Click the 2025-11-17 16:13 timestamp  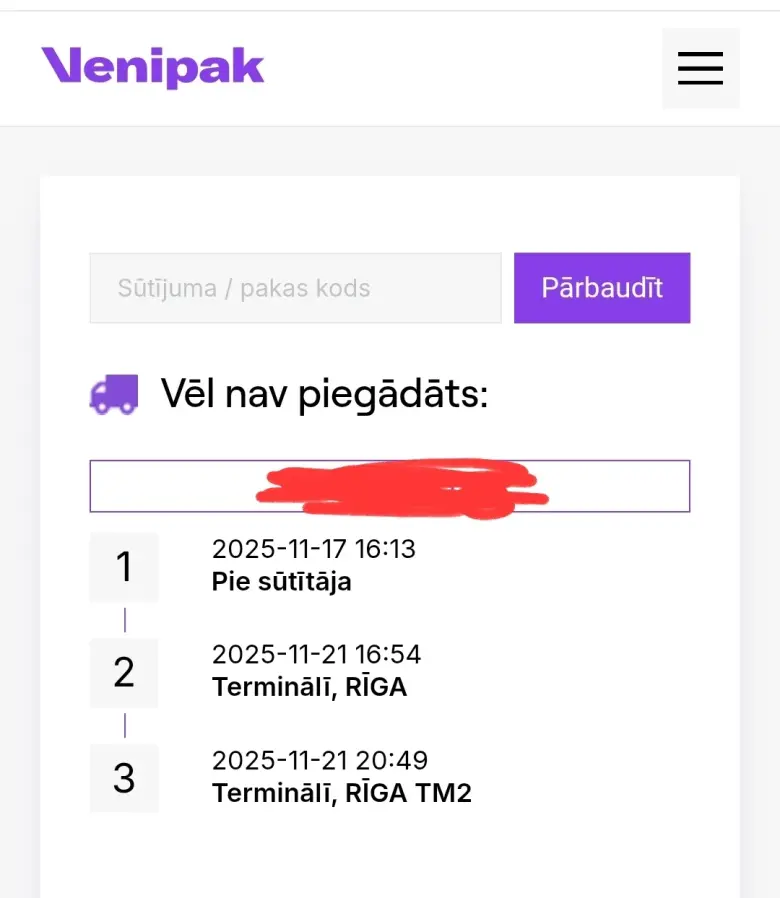click(x=313, y=549)
